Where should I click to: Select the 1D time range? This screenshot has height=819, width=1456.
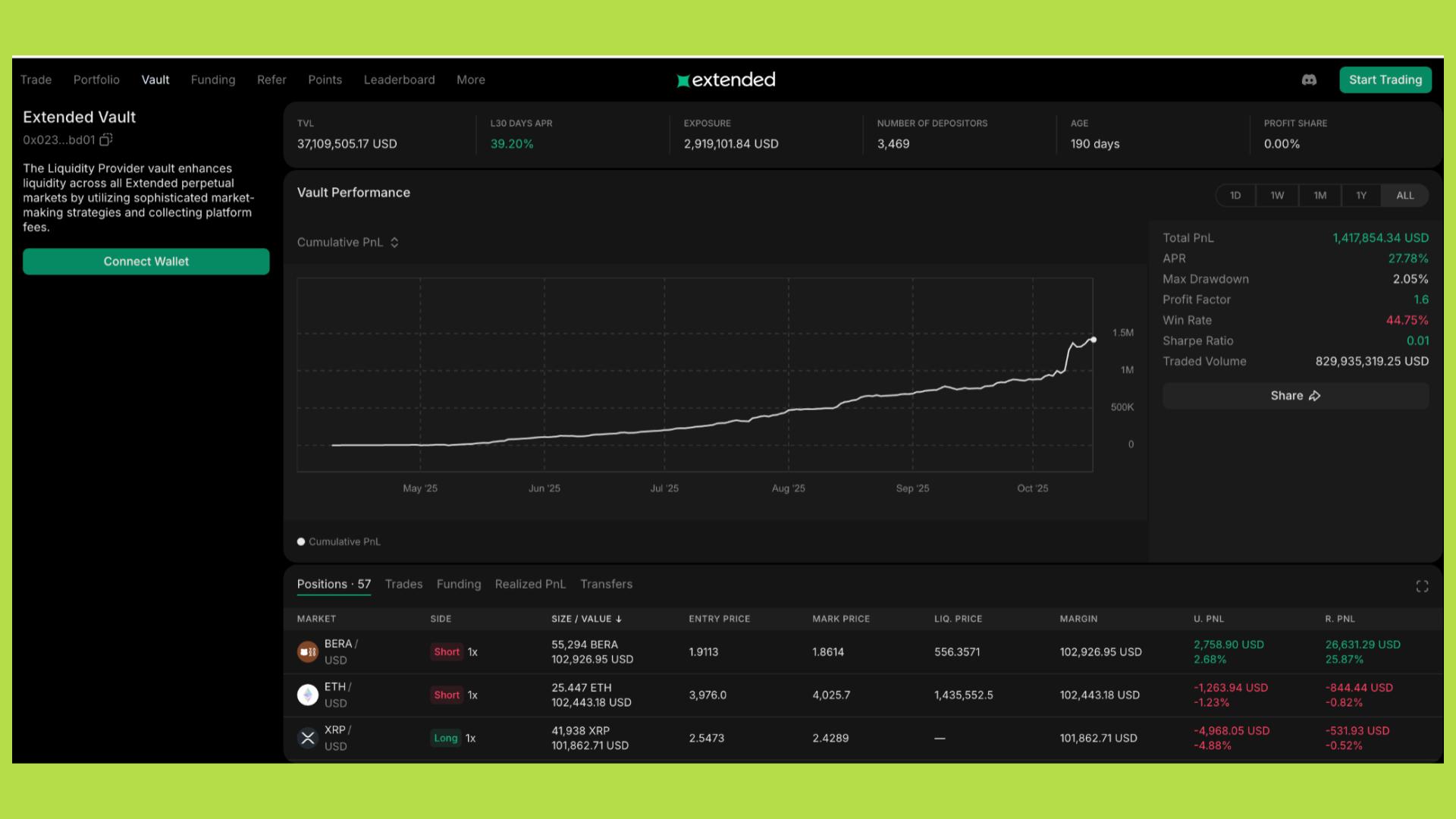coord(1235,196)
